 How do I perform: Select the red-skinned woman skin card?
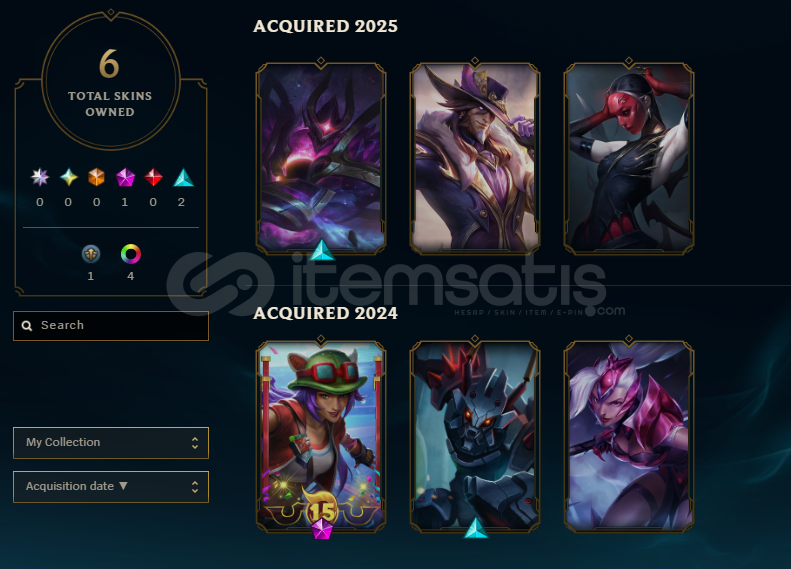click(629, 157)
